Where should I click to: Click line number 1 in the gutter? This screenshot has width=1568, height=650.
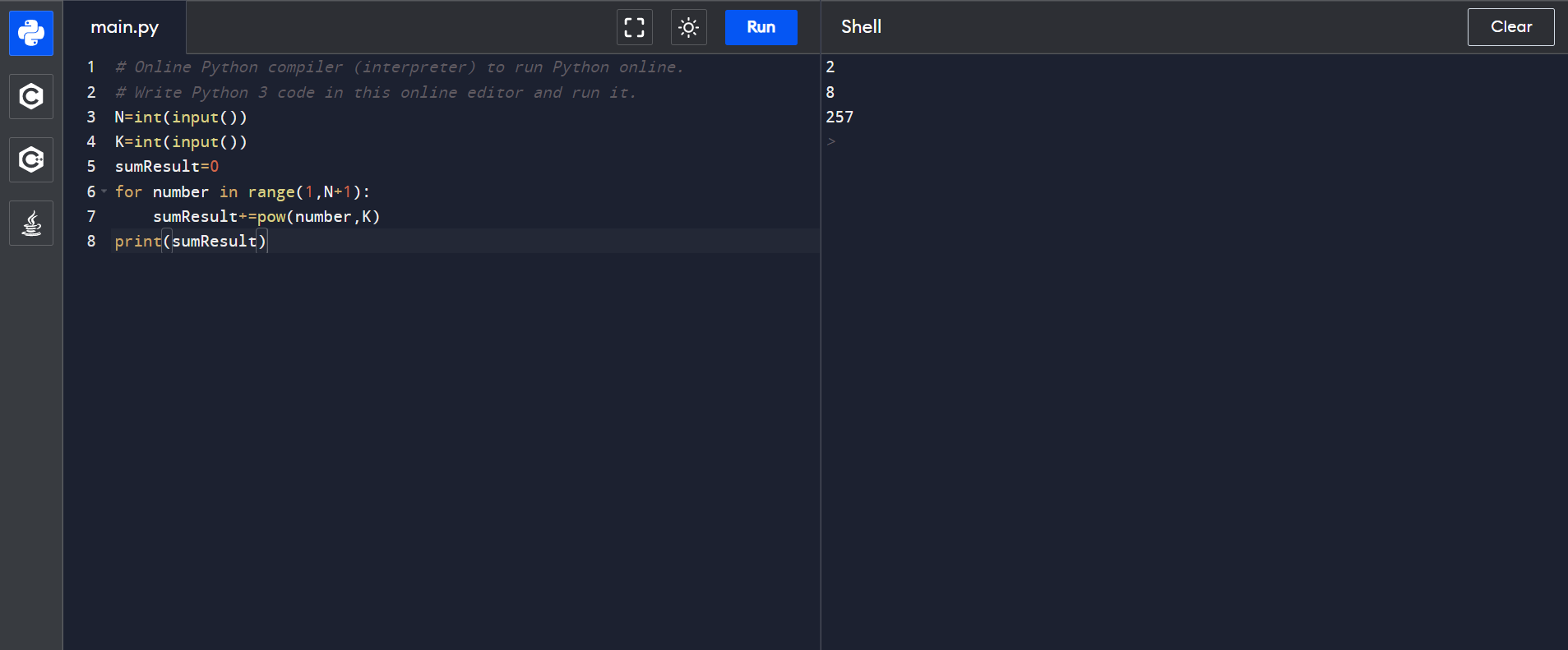pyautogui.click(x=91, y=67)
